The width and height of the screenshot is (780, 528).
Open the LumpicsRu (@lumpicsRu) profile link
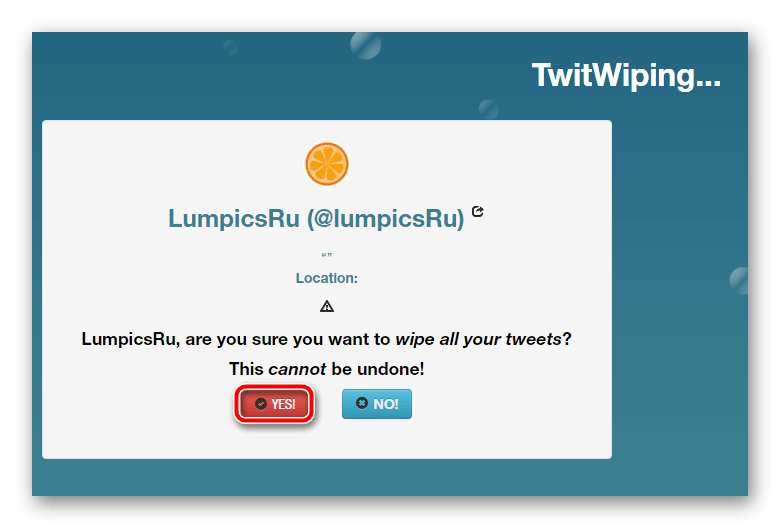[316, 218]
